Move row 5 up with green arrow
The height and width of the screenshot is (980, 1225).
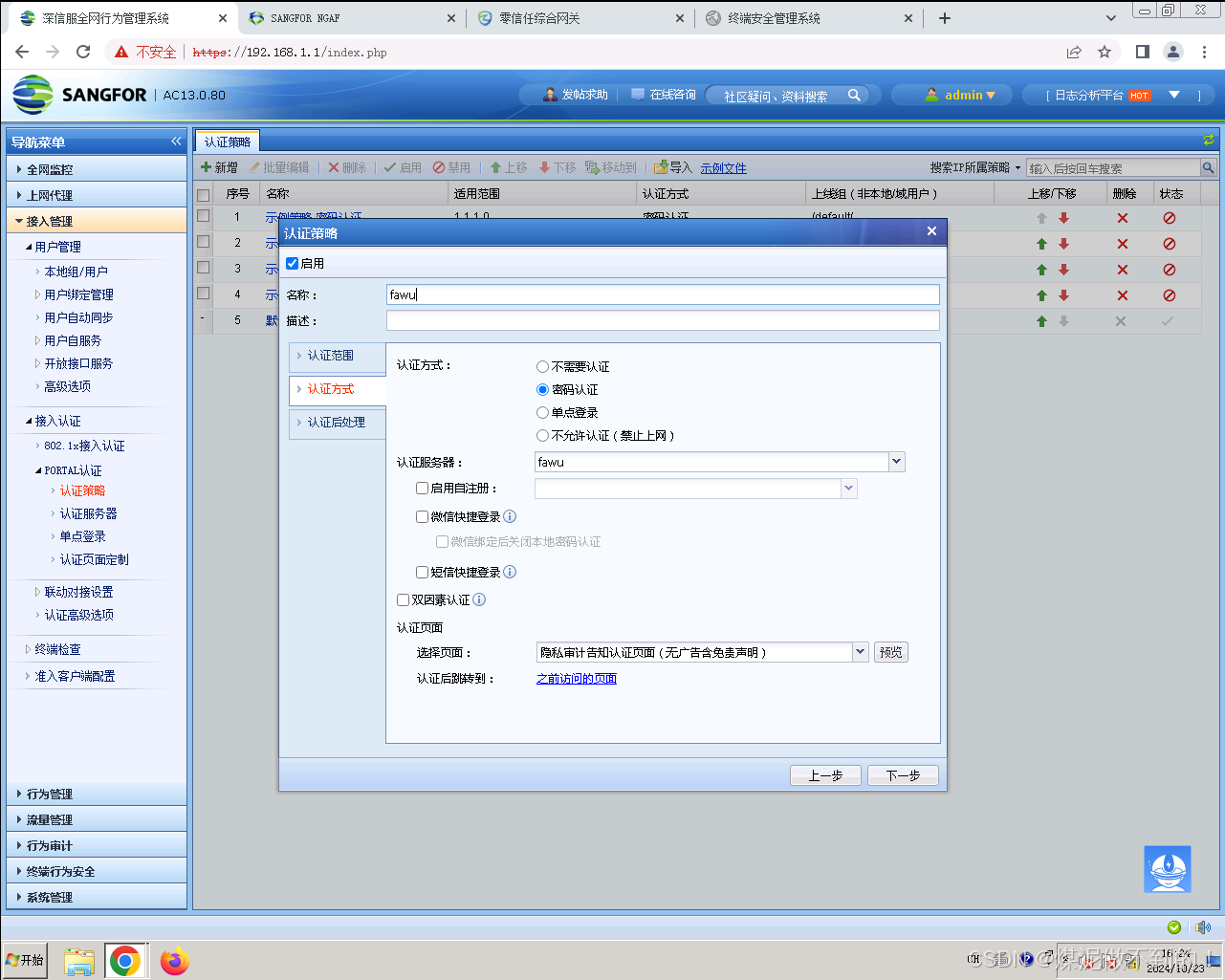(1041, 321)
